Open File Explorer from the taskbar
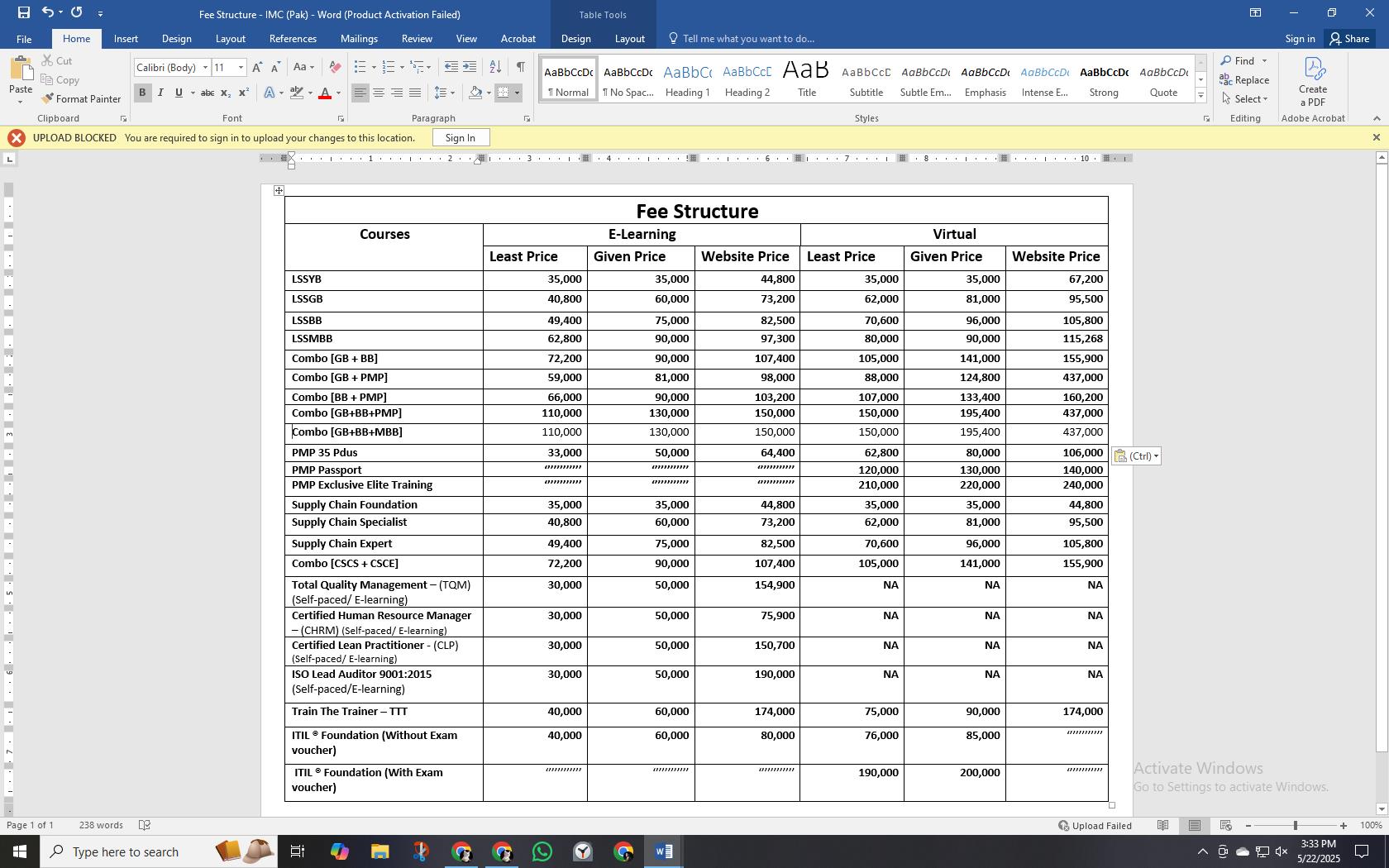Image resolution: width=1389 pixels, height=868 pixels. tap(379, 851)
